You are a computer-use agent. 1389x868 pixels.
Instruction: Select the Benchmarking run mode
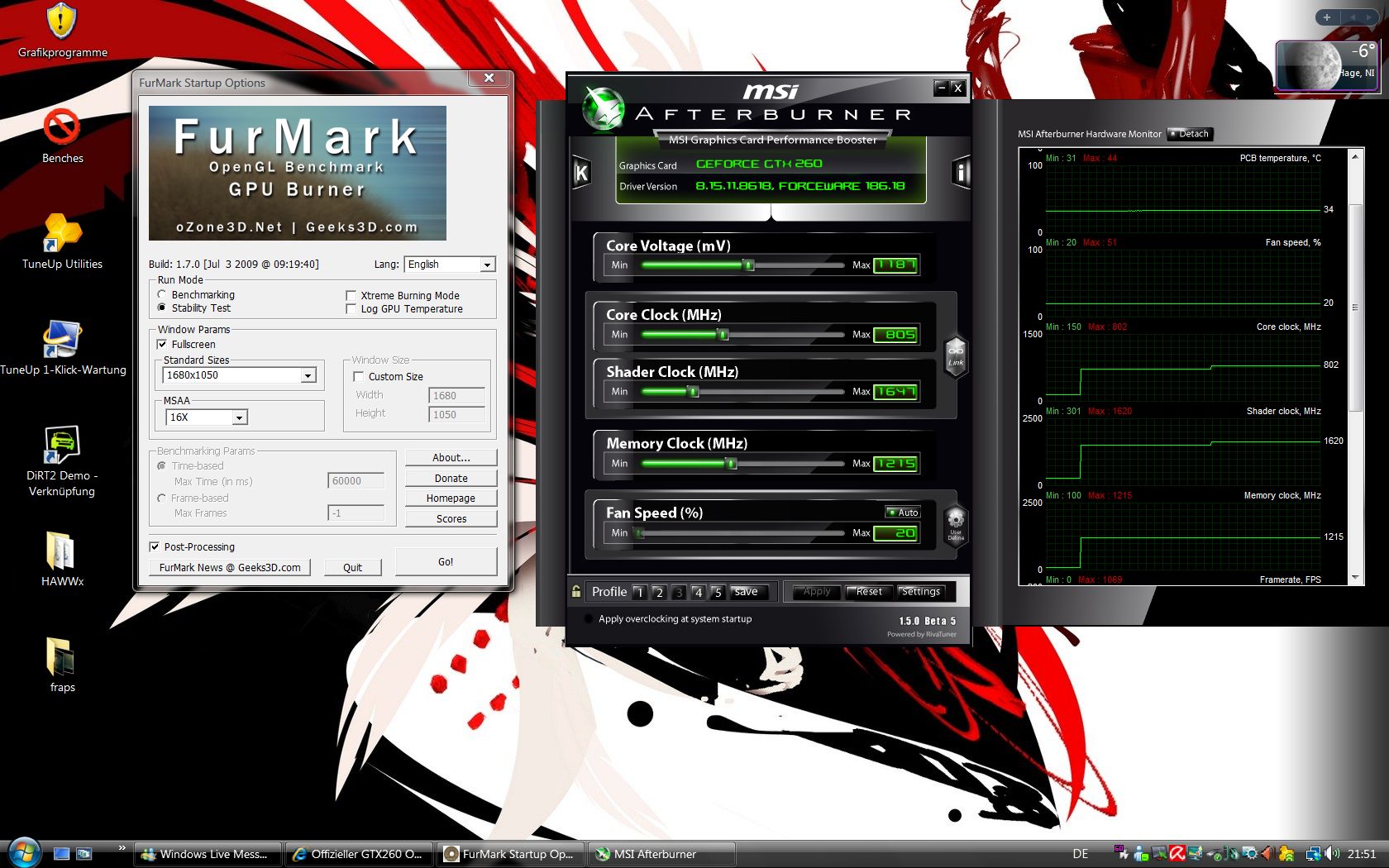[162, 294]
